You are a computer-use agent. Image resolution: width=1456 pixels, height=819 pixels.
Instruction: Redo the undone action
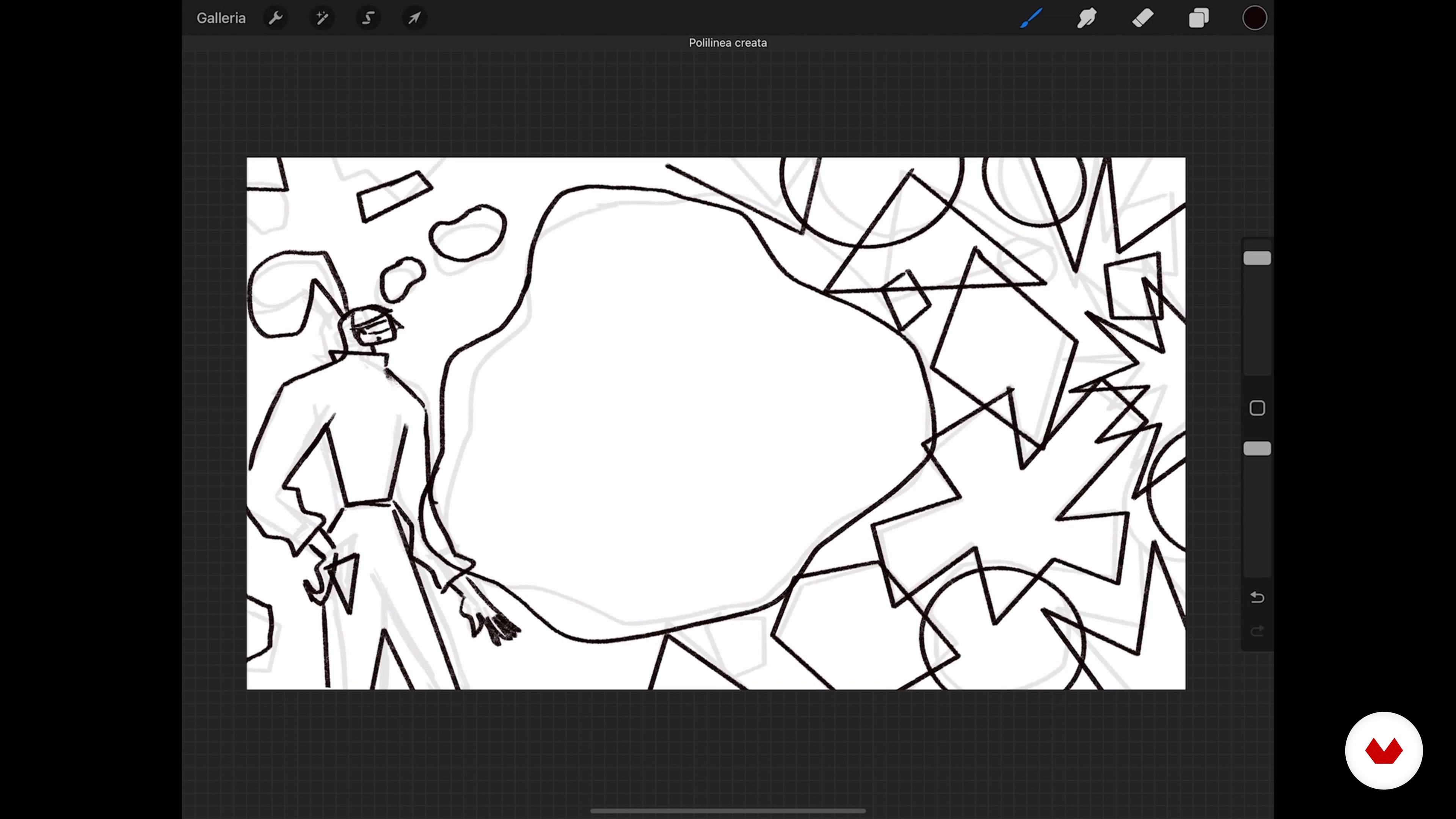click(1257, 631)
